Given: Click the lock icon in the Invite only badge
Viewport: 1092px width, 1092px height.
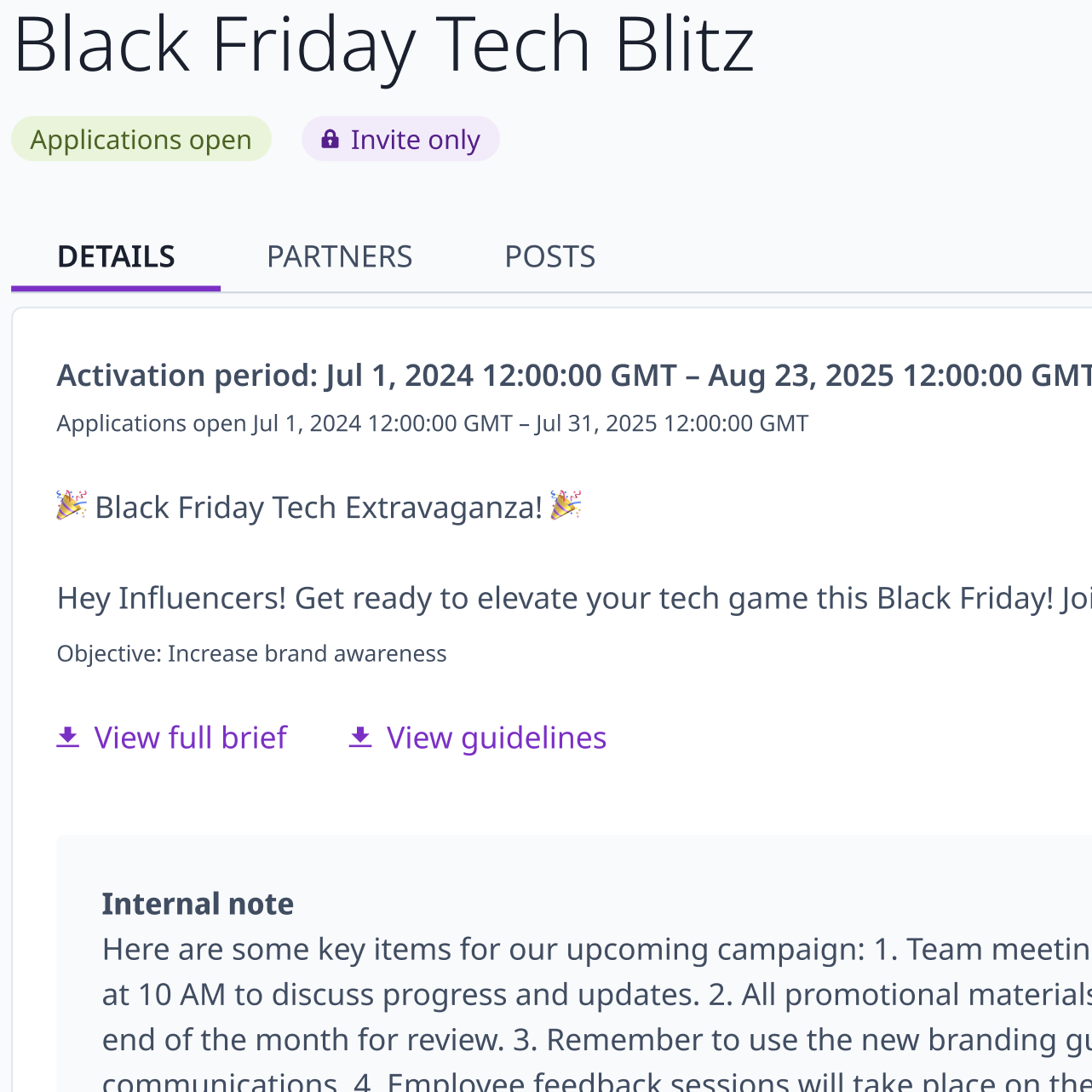Looking at the screenshot, I should click(330, 140).
